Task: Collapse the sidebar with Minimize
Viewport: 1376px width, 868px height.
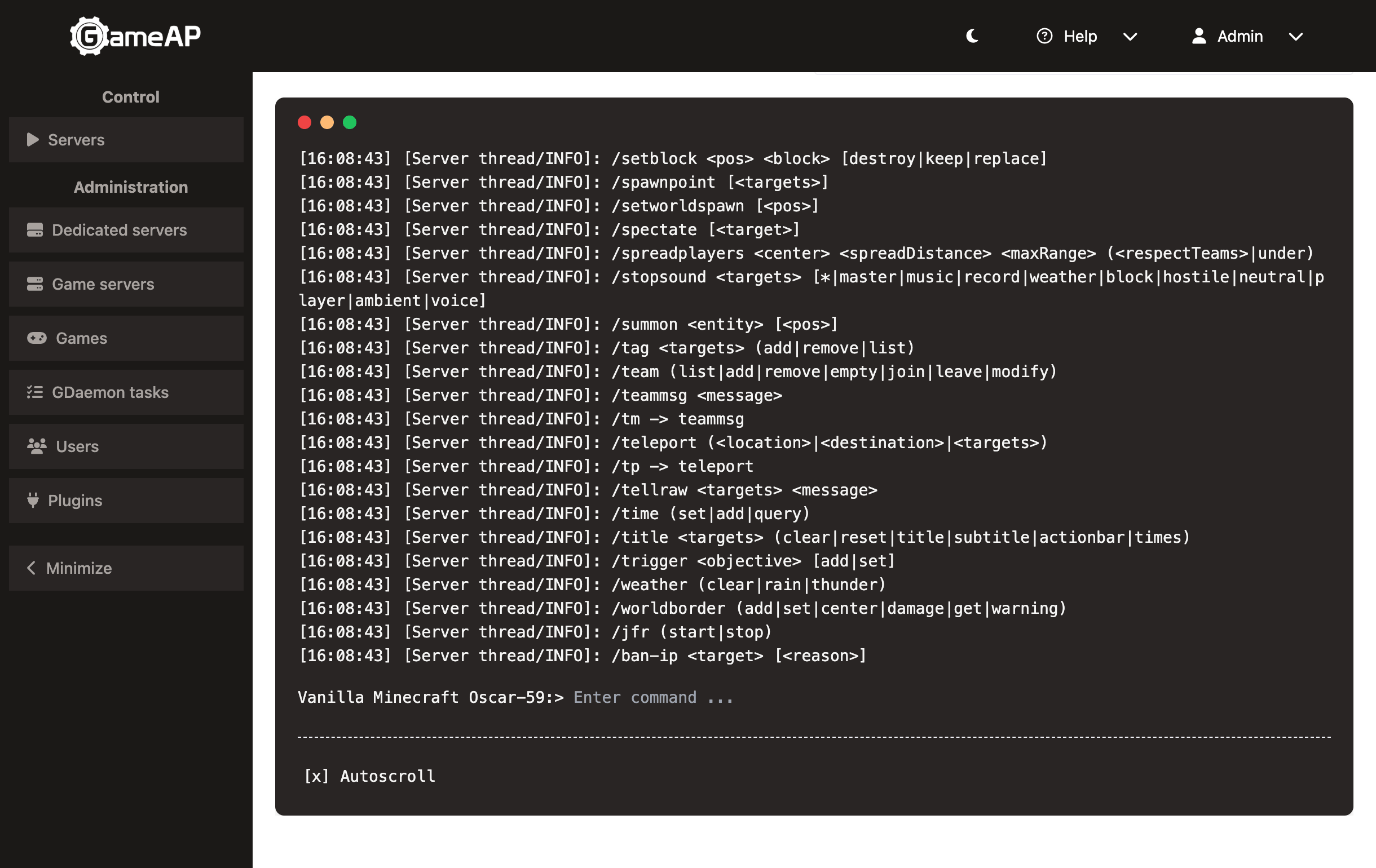Action: [78, 568]
